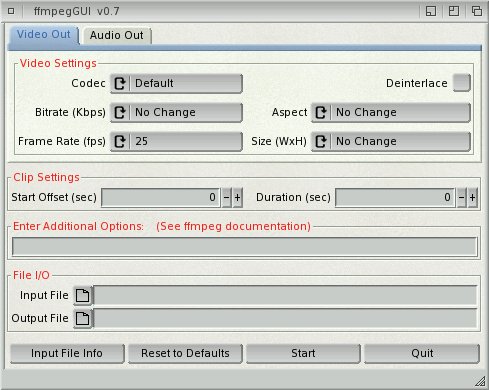Click the Size (WxH) cycle arrow icon
Viewport: 489px width, 390px height.
point(321,141)
